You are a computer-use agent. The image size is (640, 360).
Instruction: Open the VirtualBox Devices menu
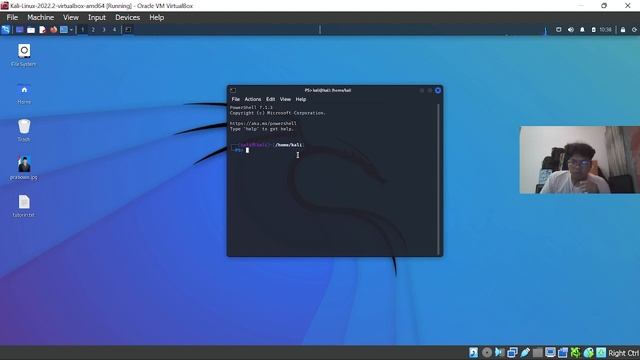(x=127, y=18)
